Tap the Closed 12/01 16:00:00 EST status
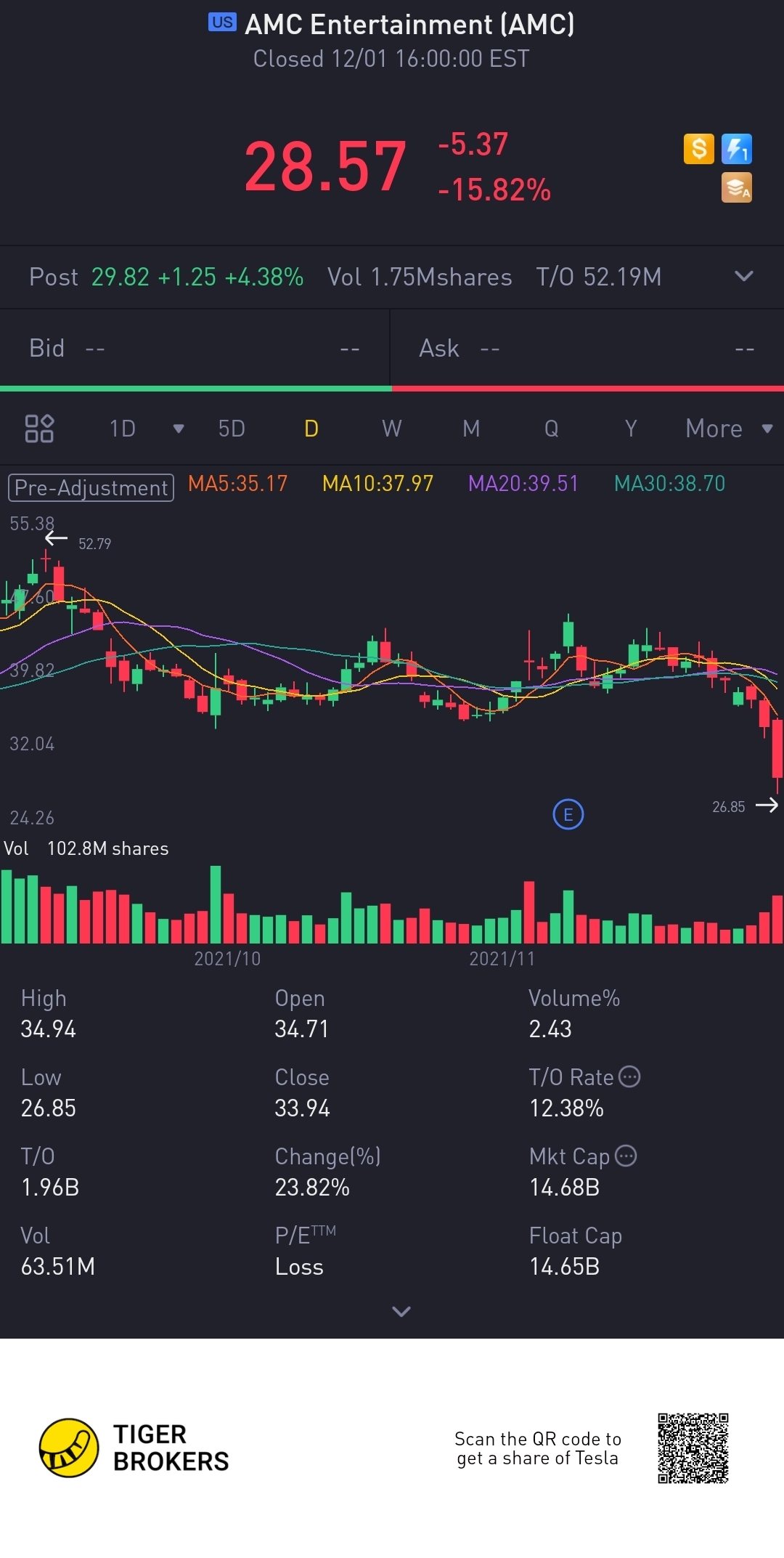 [391, 59]
